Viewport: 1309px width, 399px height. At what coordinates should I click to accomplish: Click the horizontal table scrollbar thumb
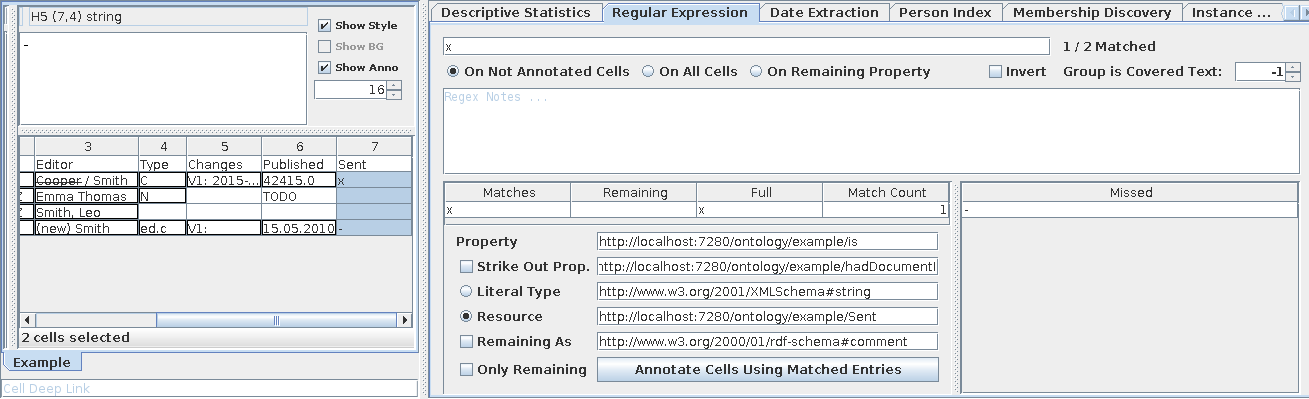276,320
